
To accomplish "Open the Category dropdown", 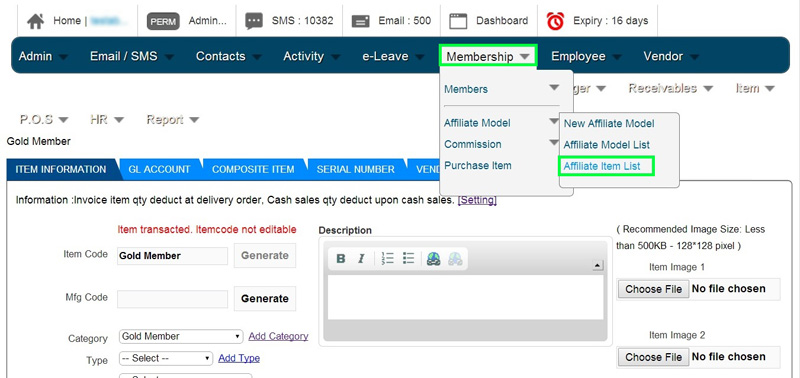I will (181, 337).
